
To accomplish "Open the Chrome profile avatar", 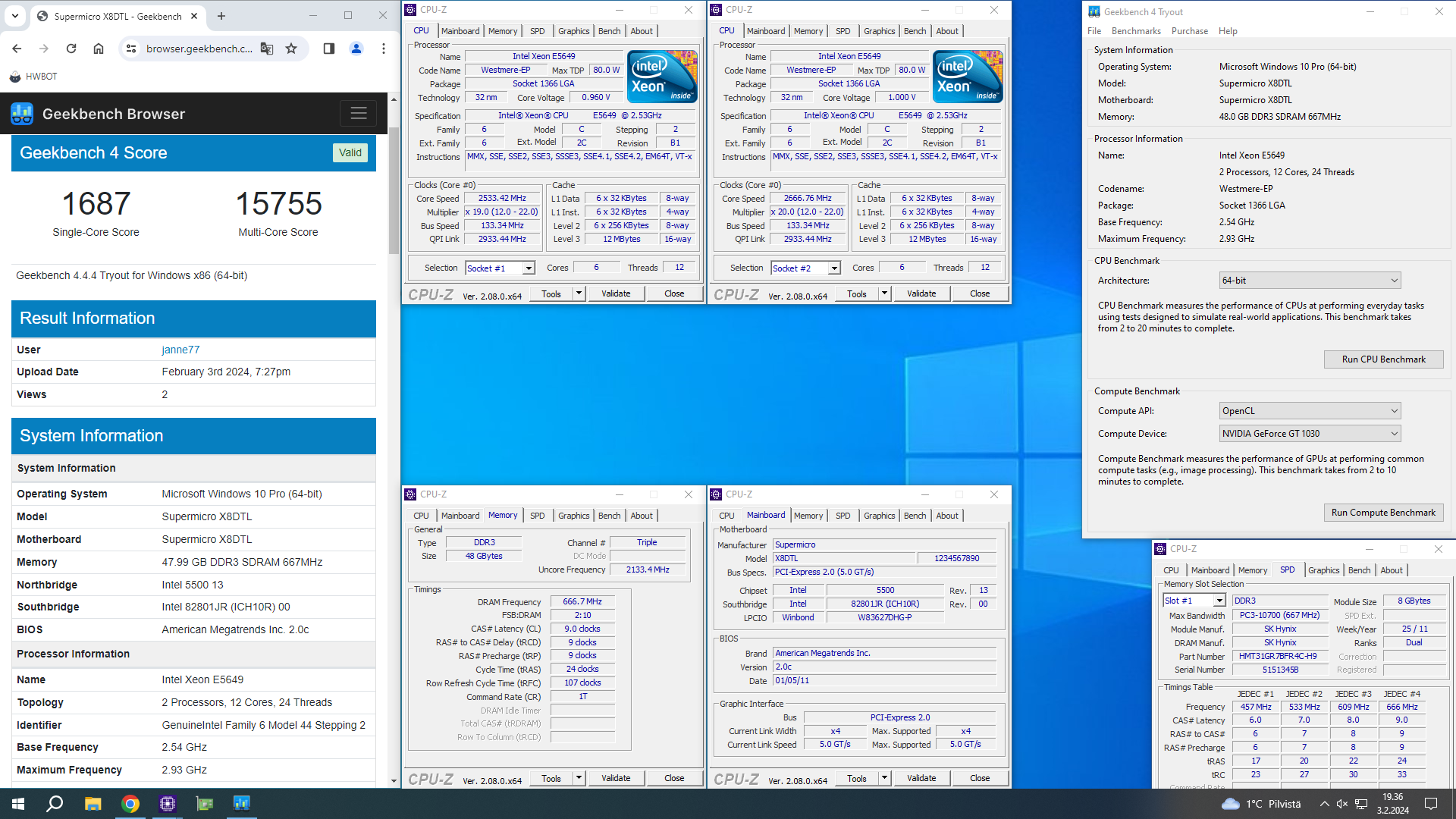I will tap(356, 49).
